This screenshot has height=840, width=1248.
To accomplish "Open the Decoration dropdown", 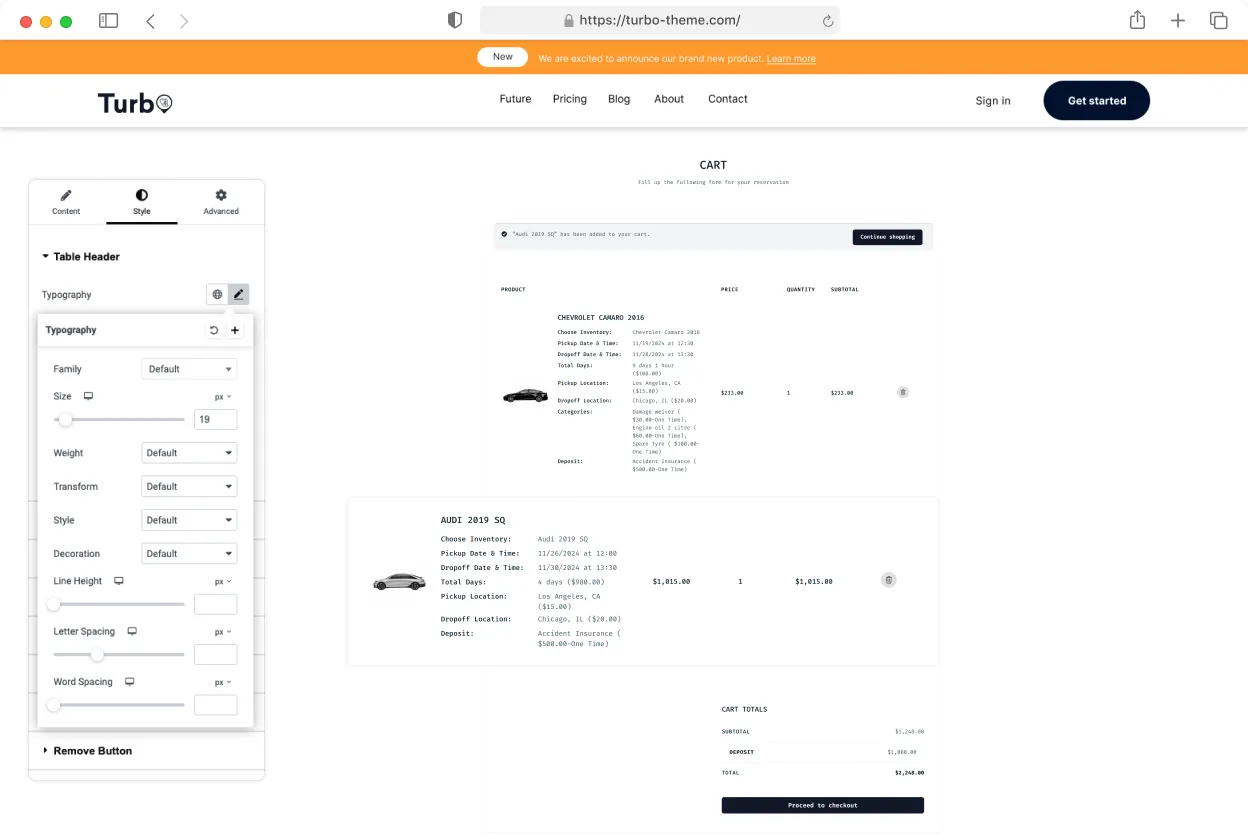I will pos(189,554).
